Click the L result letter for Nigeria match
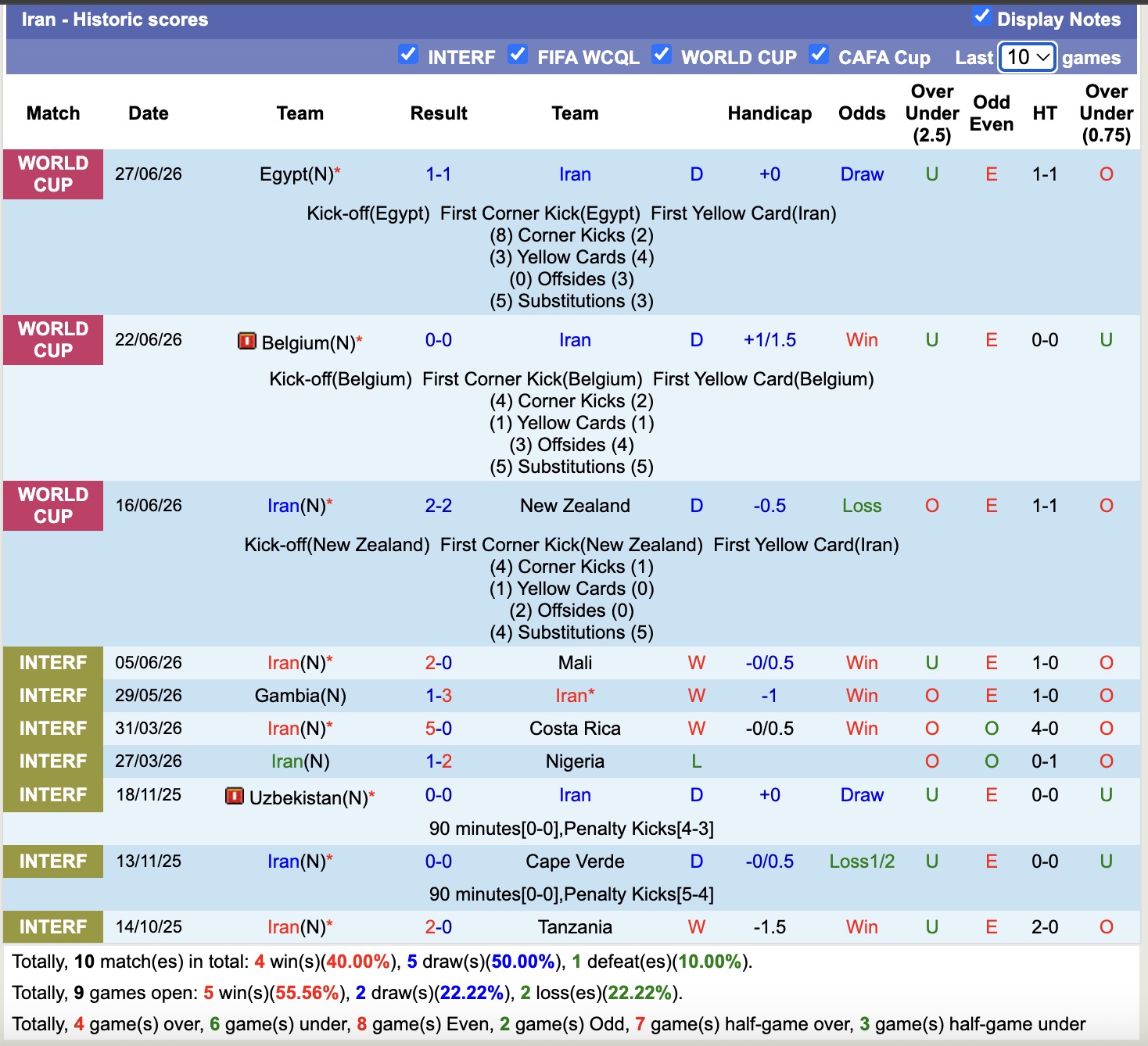This screenshot has width=1148, height=1046. 696,761
